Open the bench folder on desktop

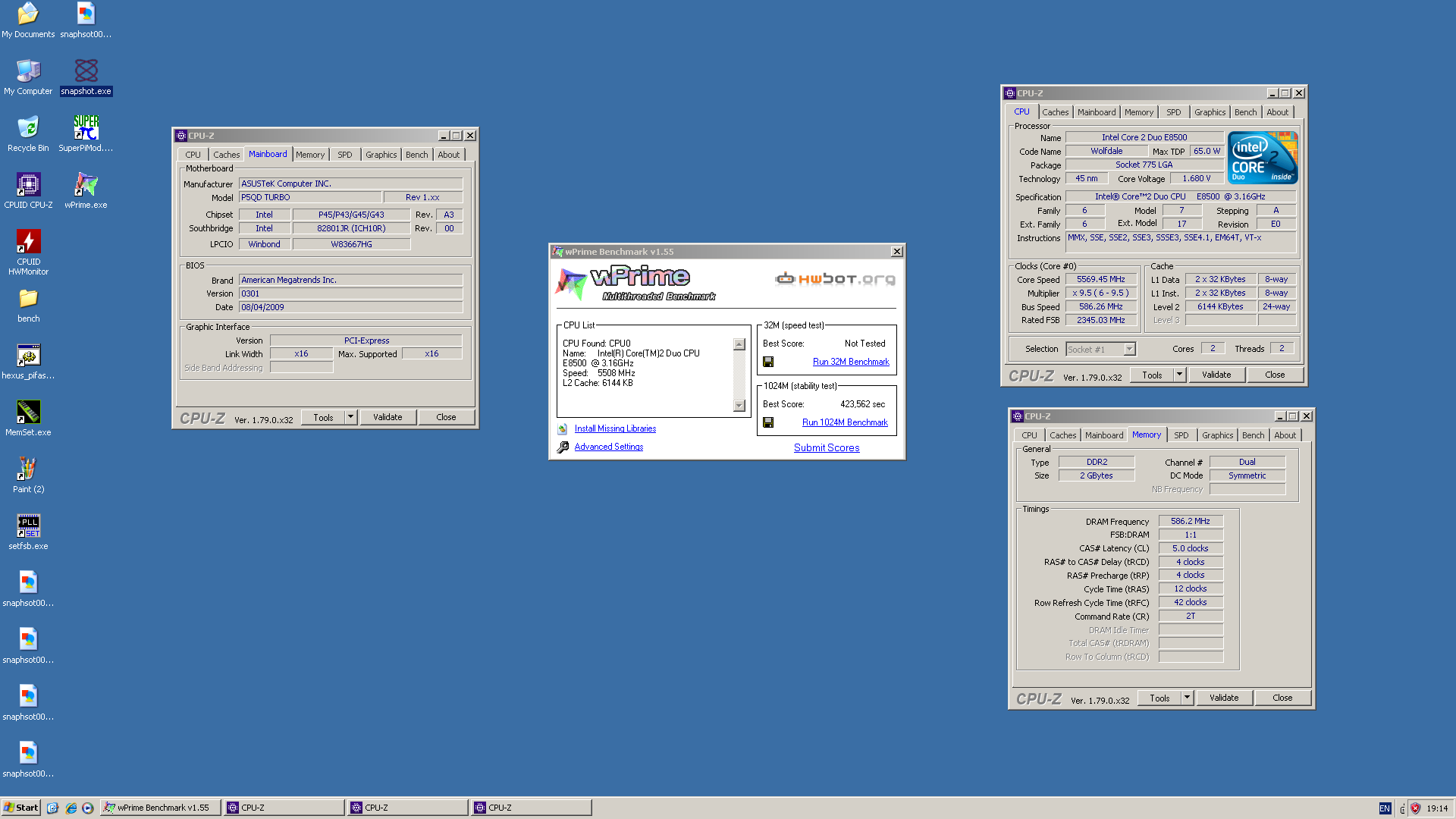pos(28,305)
